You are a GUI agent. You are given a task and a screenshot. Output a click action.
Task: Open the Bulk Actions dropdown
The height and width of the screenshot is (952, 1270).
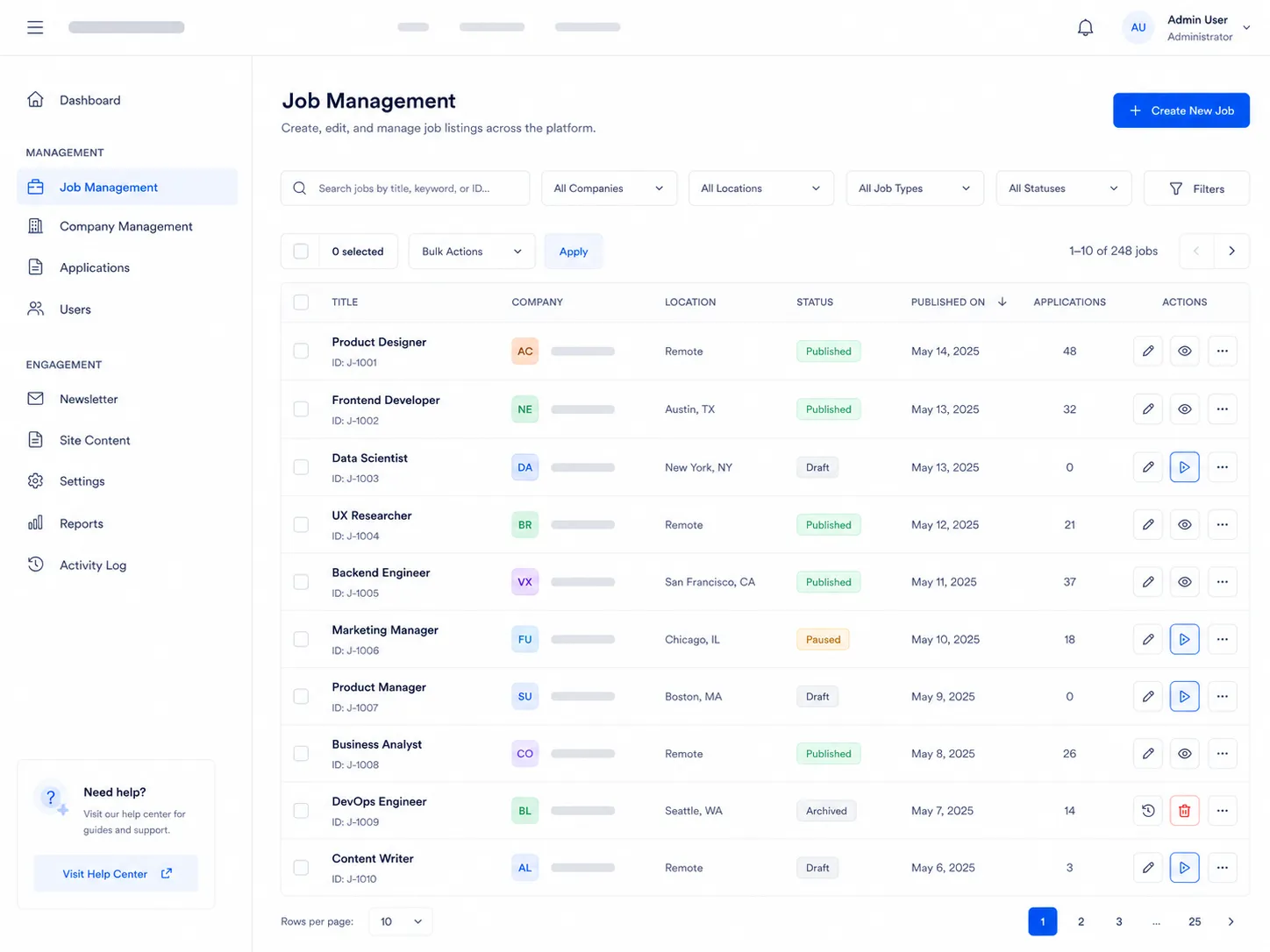click(x=472, y=252)
